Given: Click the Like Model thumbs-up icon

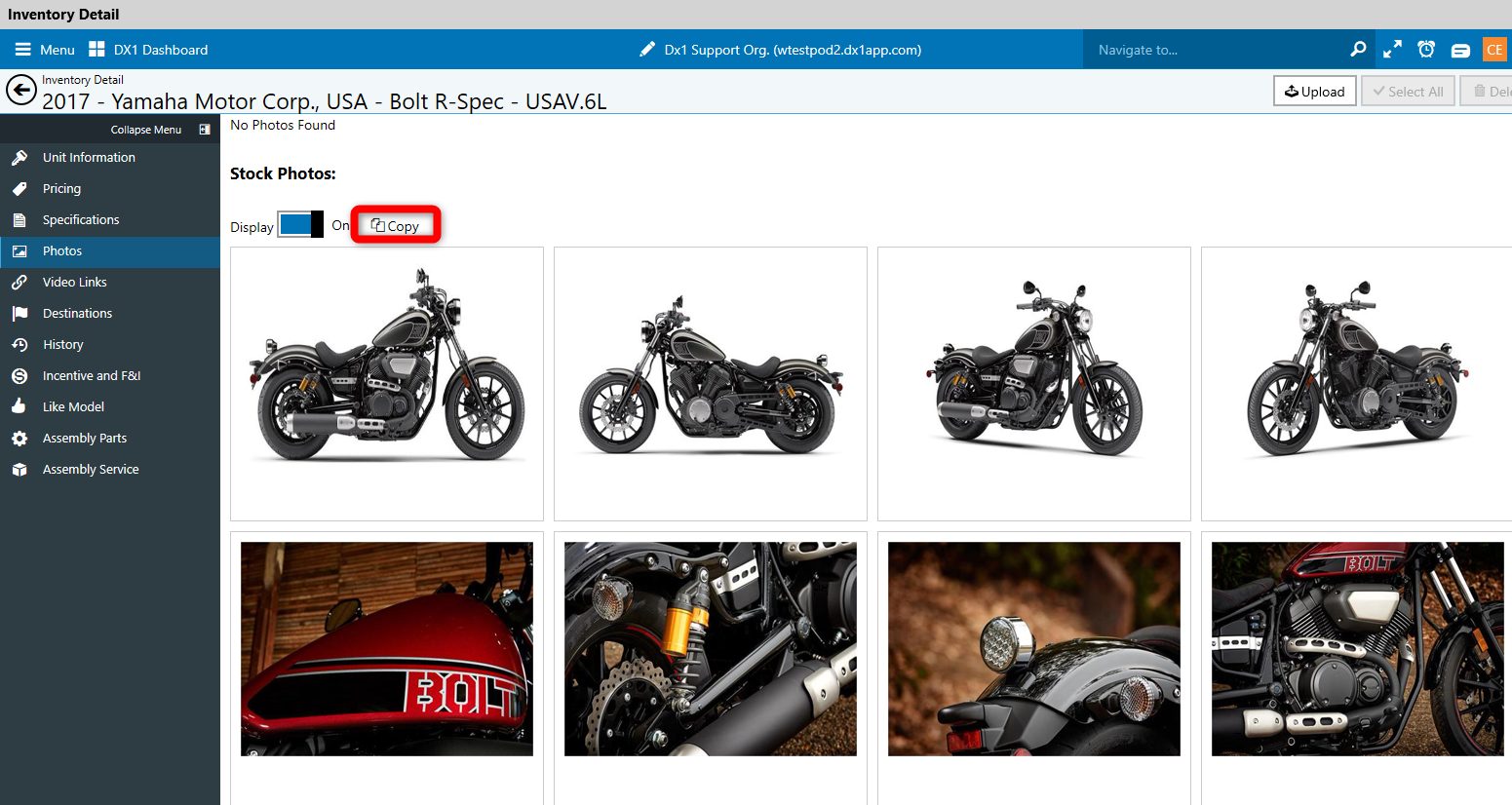Looking at the screenshot, I should [x=19, y=406].
